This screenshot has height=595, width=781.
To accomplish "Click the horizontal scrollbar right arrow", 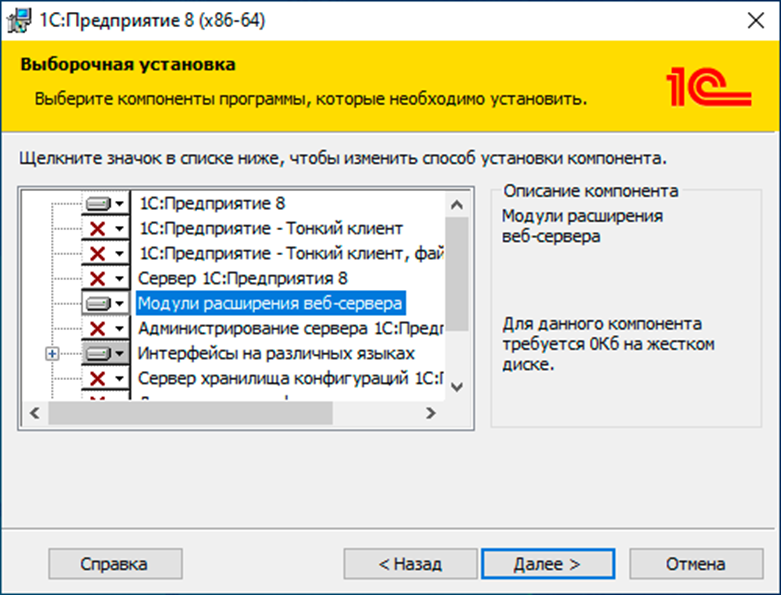I will coord(431,412).
